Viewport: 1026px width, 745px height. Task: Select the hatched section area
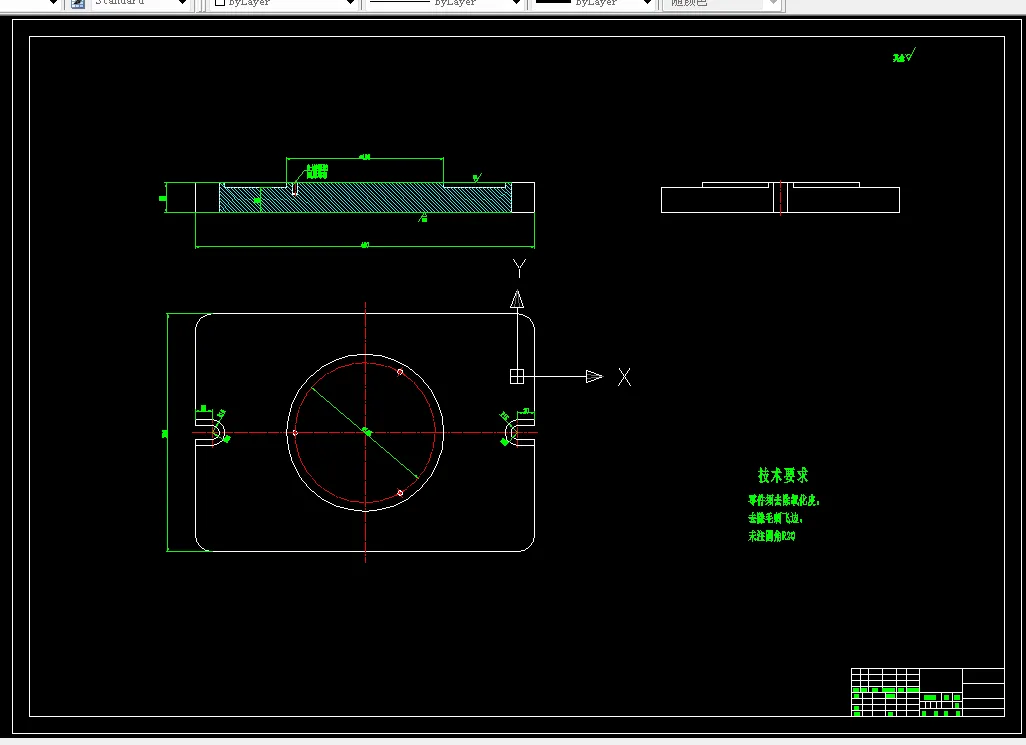click(x=366, y=200)
